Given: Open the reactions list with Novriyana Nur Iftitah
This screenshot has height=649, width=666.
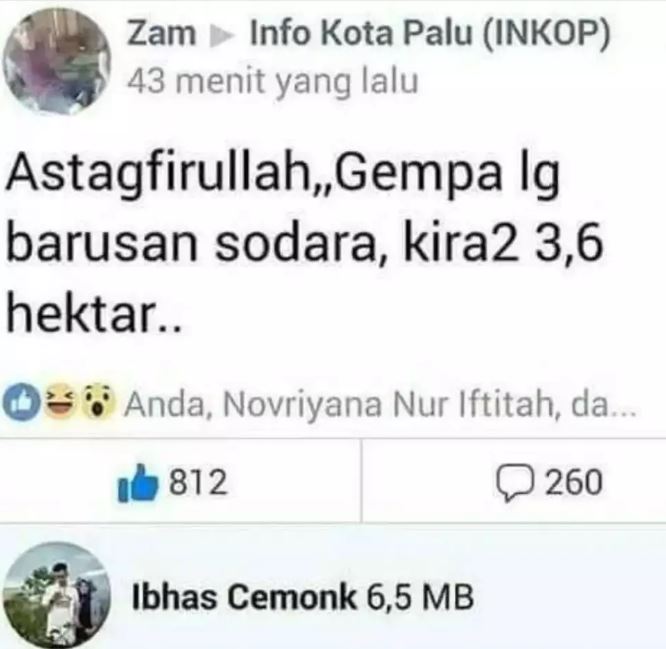Looking at the screenshot, I should point(380,404).
